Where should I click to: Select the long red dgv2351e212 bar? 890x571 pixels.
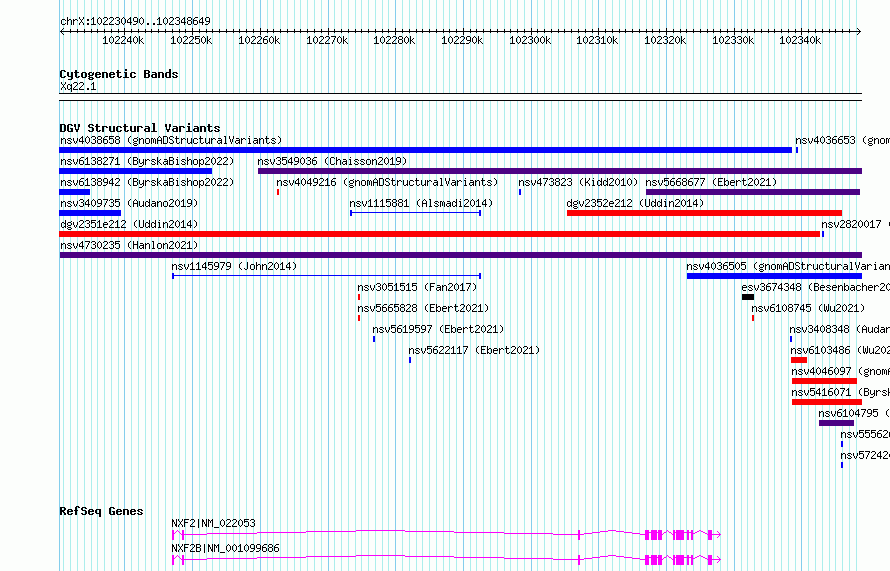point(440,234)
